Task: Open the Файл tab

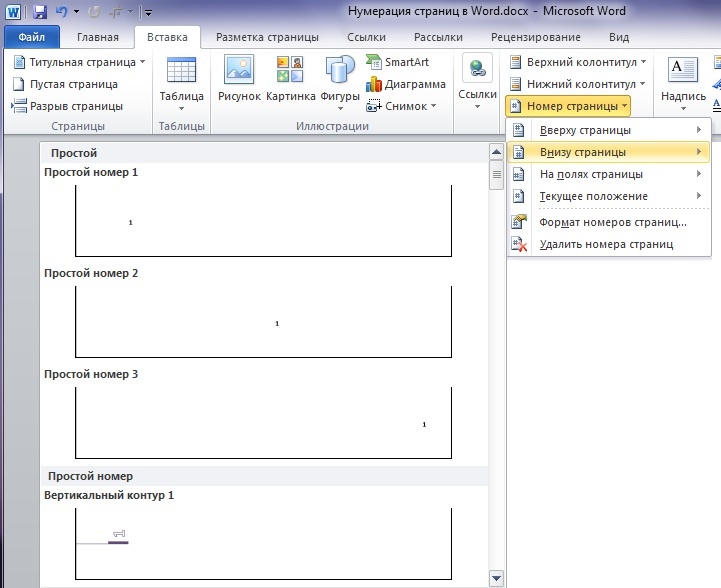Action: (x=32, y=37)
